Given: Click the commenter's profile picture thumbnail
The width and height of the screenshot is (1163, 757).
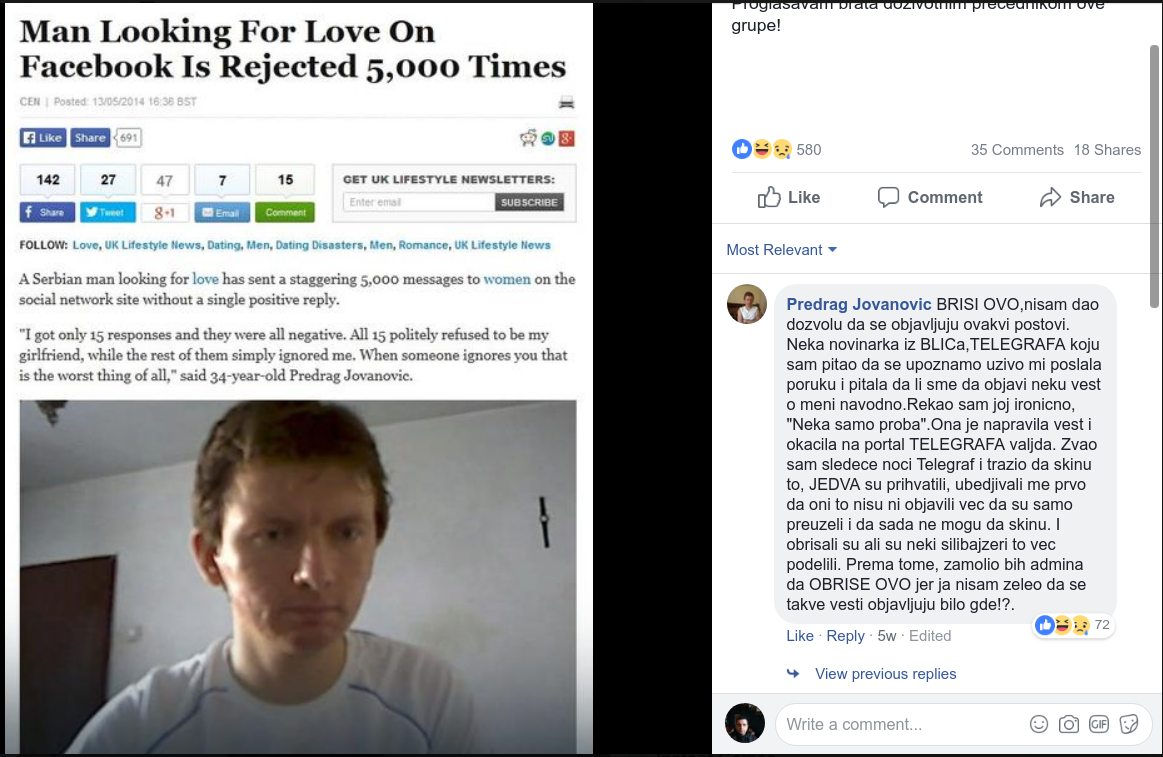Looking at the screenshot, I should pos(746,304).
